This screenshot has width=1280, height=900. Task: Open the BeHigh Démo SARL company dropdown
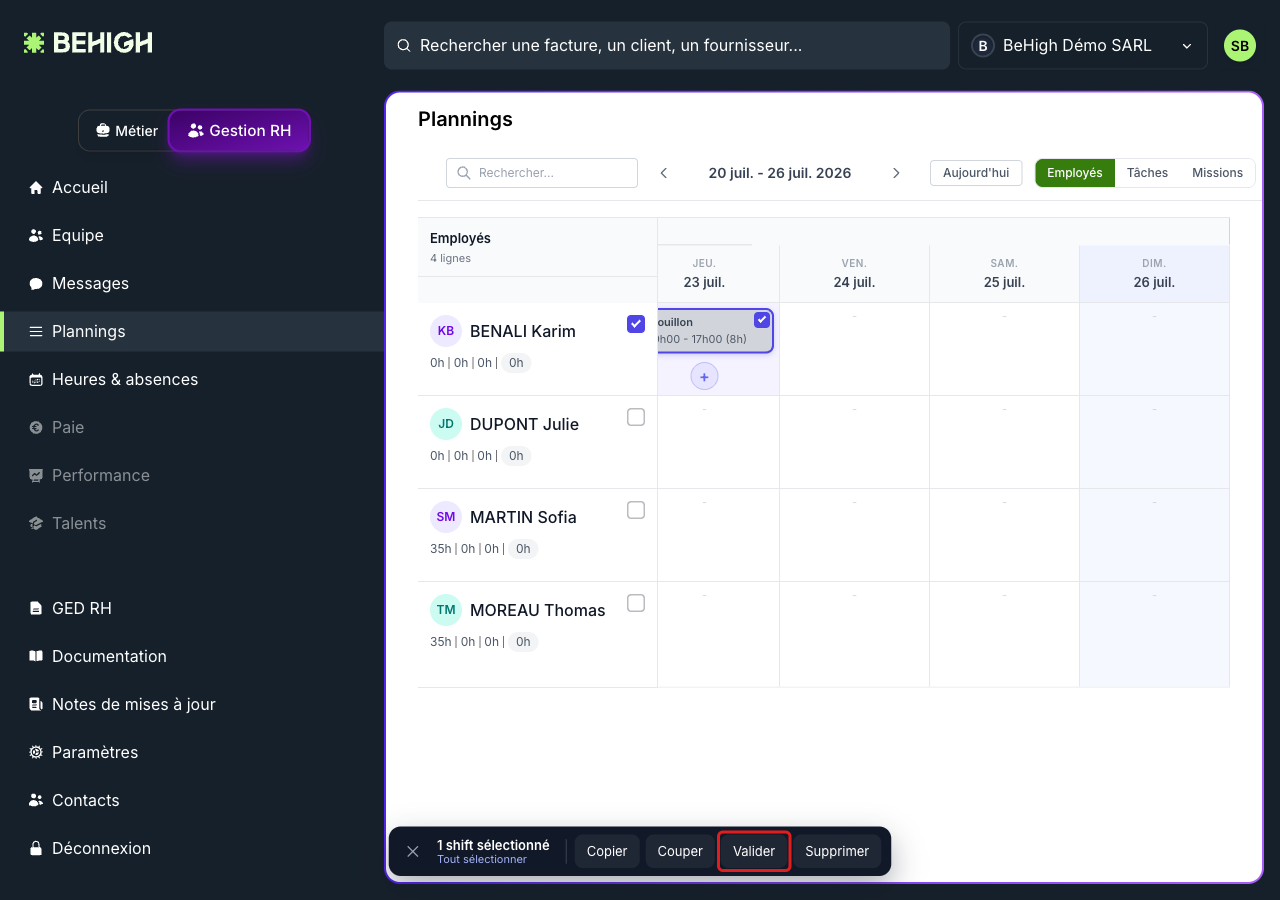click(x=1083, y=46)
